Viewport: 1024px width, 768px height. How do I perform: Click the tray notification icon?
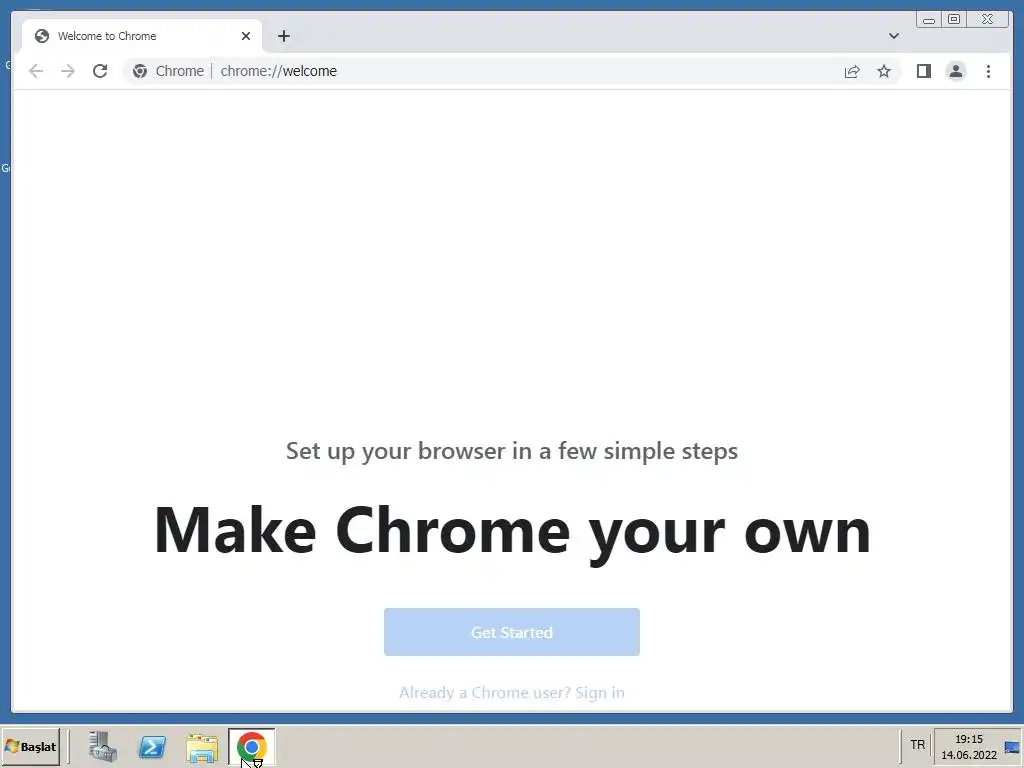tap(1012, 747)
